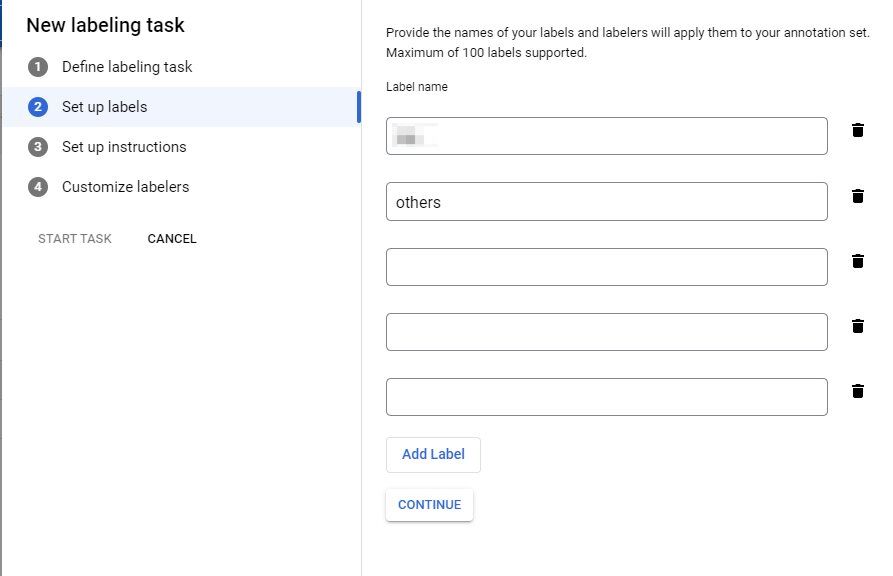893x576 pixels.
Task: Click into the last empty label field
Action: click(x=606, y=397)
